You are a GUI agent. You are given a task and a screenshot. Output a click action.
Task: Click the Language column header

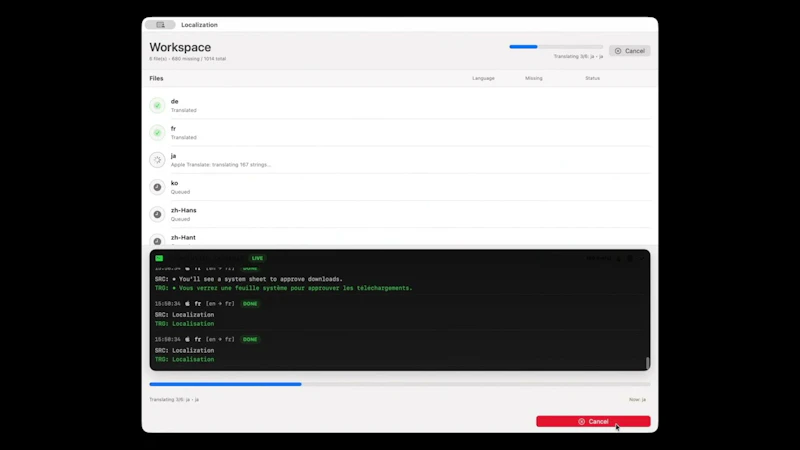483,78
